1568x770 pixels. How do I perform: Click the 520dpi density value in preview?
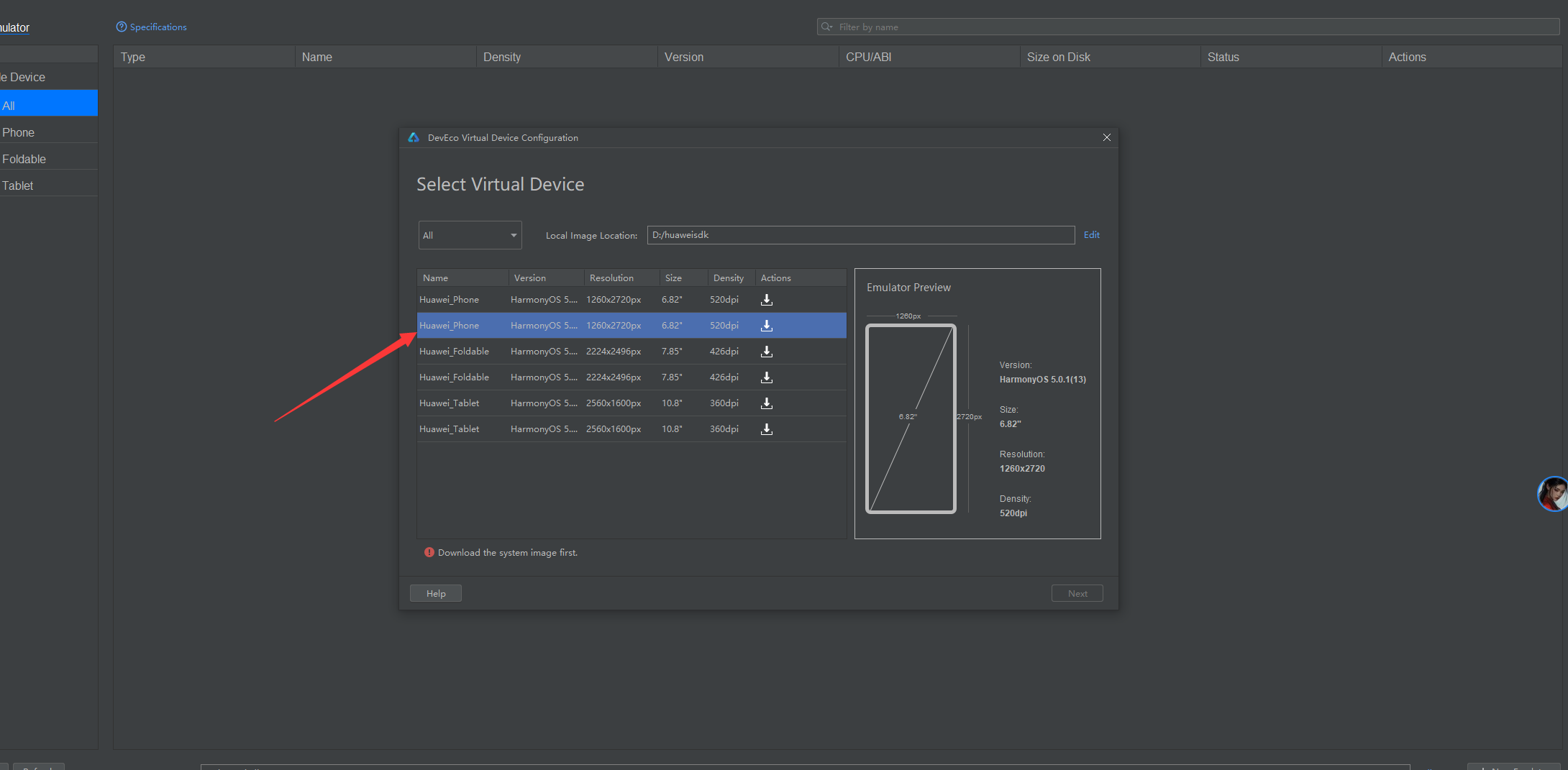(1013, 513)
